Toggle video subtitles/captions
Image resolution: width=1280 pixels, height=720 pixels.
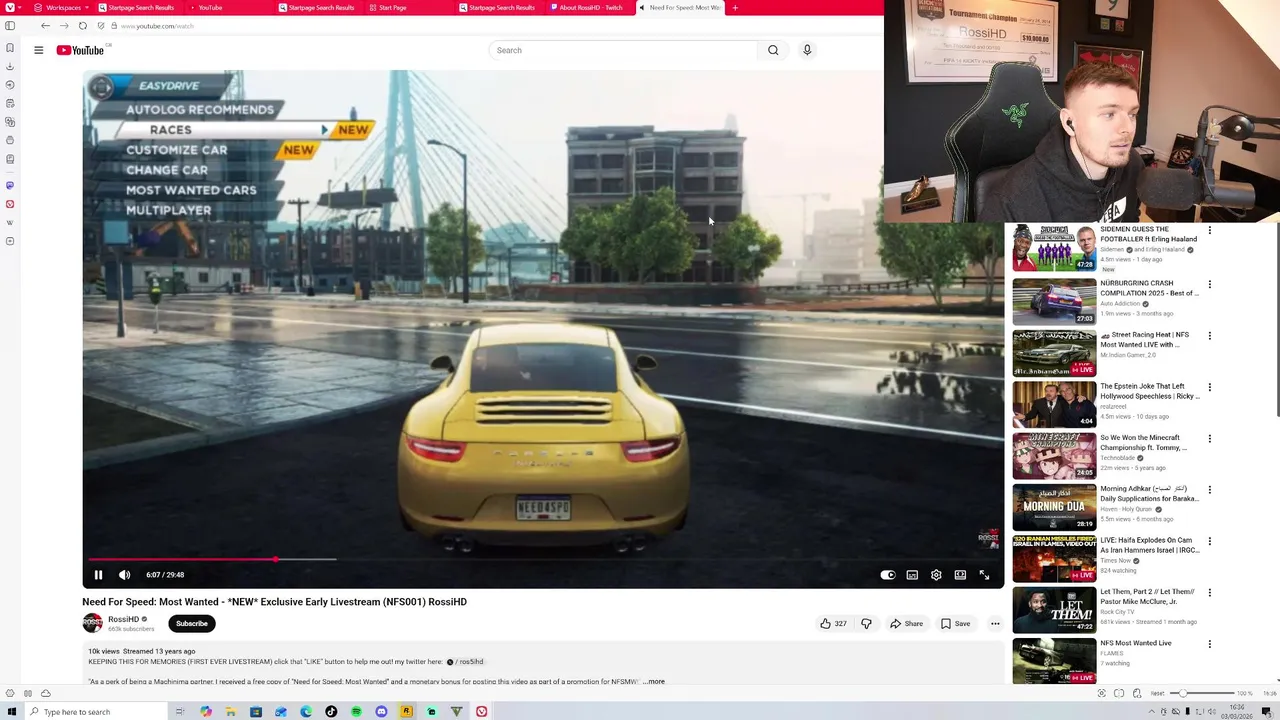click(x=912, y=575)
